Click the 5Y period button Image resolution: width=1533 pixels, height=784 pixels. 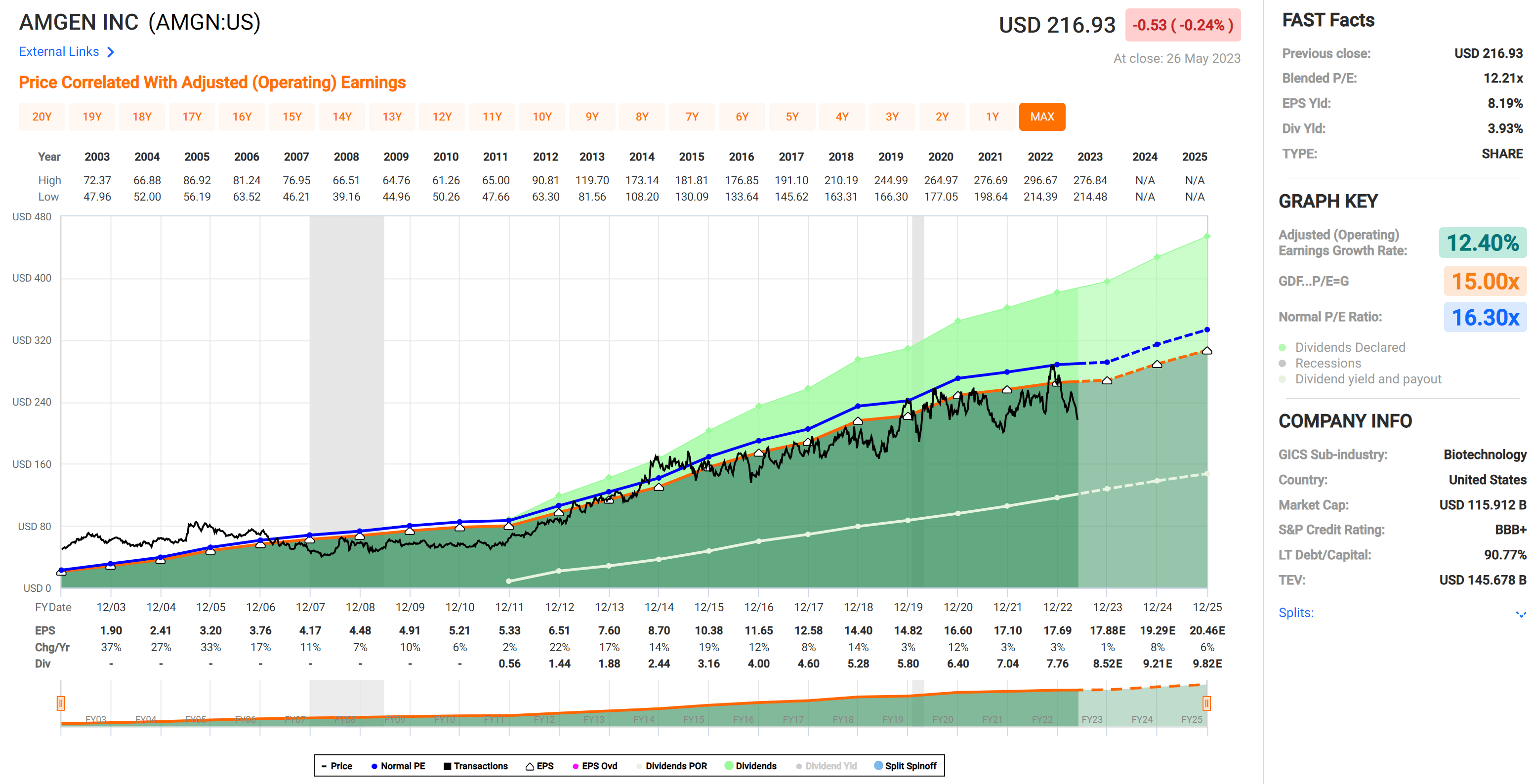(x=792, y=117)
